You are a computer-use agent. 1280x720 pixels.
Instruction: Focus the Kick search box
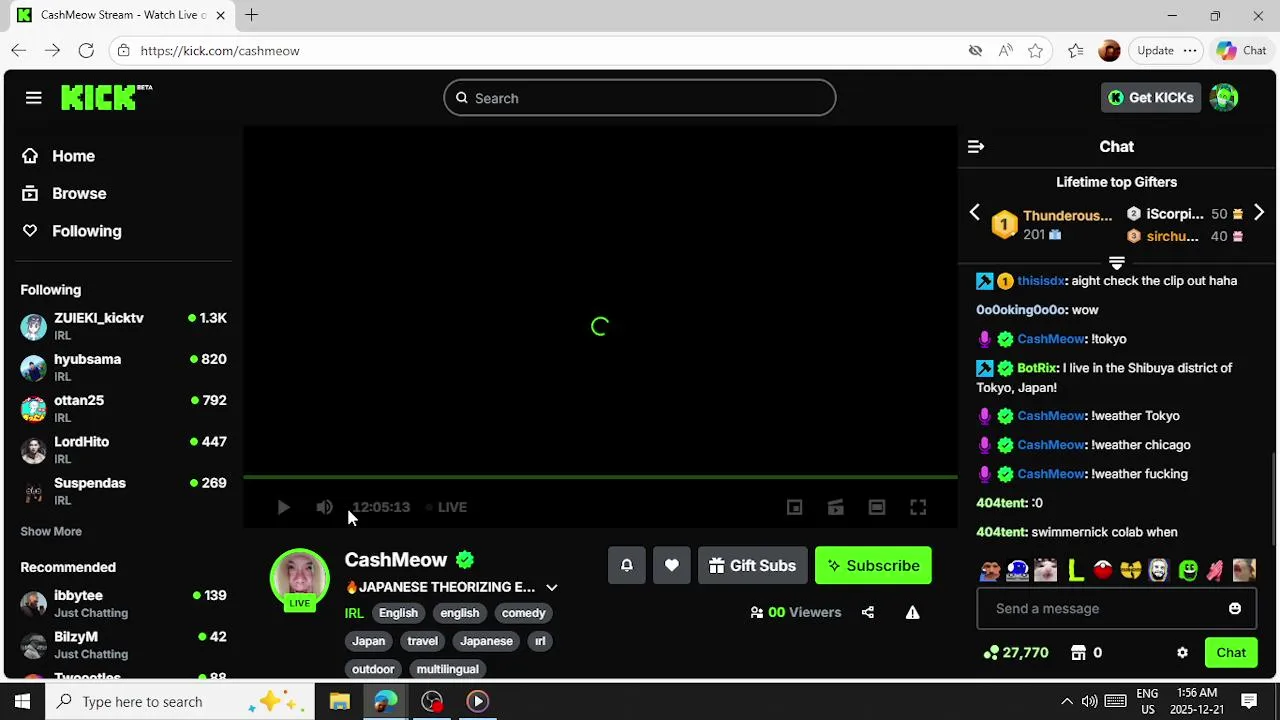640,98
